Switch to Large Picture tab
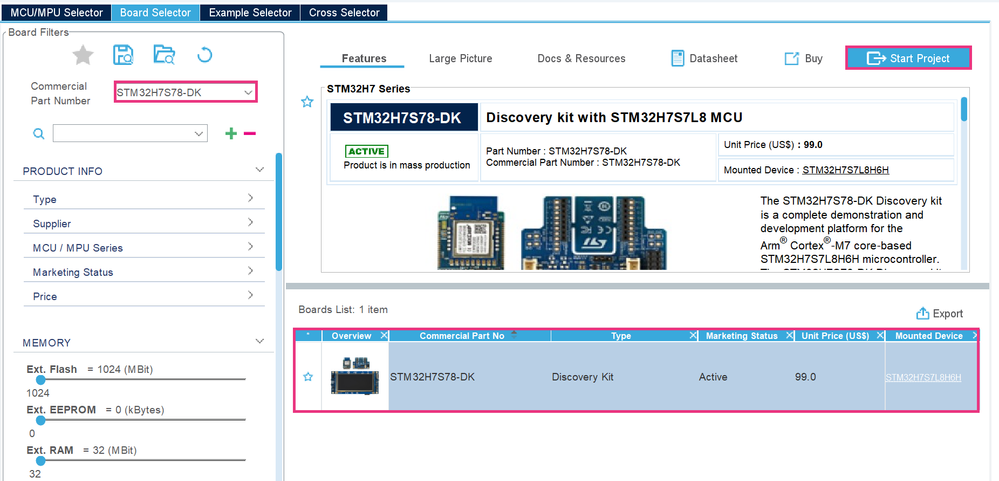This screenshot has width=999, height=481. 461,58
